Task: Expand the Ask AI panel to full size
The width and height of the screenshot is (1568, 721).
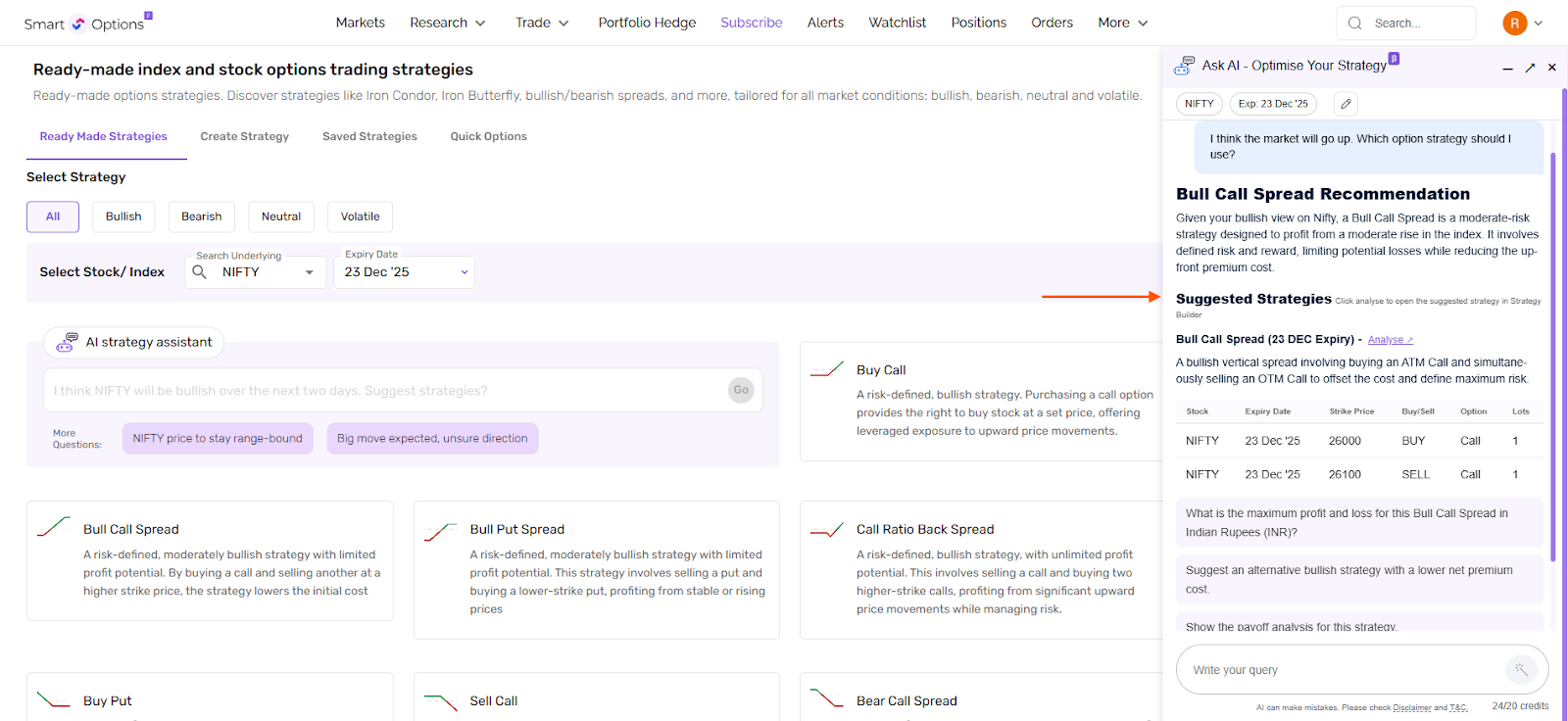Action: pyautogui.click(x=1530, y=68)
